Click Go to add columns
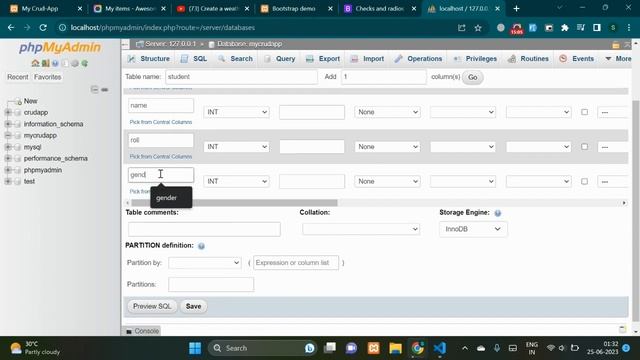 [473, 77]
